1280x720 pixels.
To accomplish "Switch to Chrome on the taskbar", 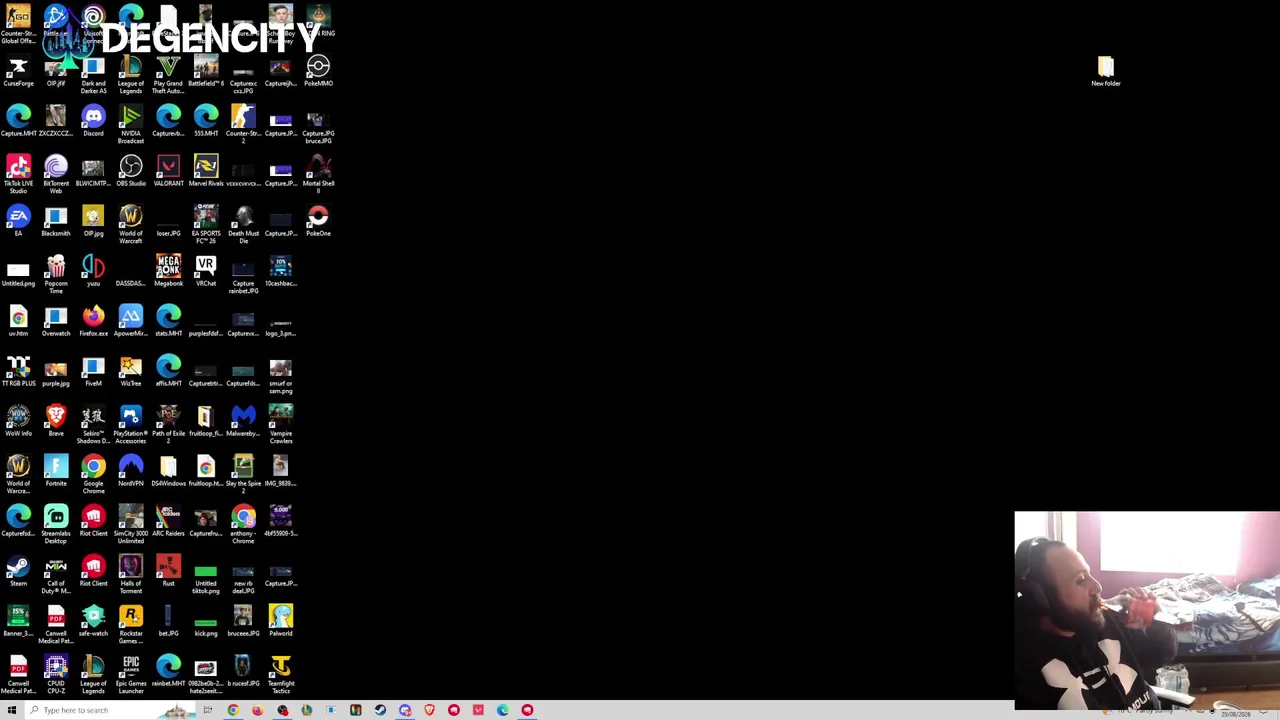I will tap(233, 710).
